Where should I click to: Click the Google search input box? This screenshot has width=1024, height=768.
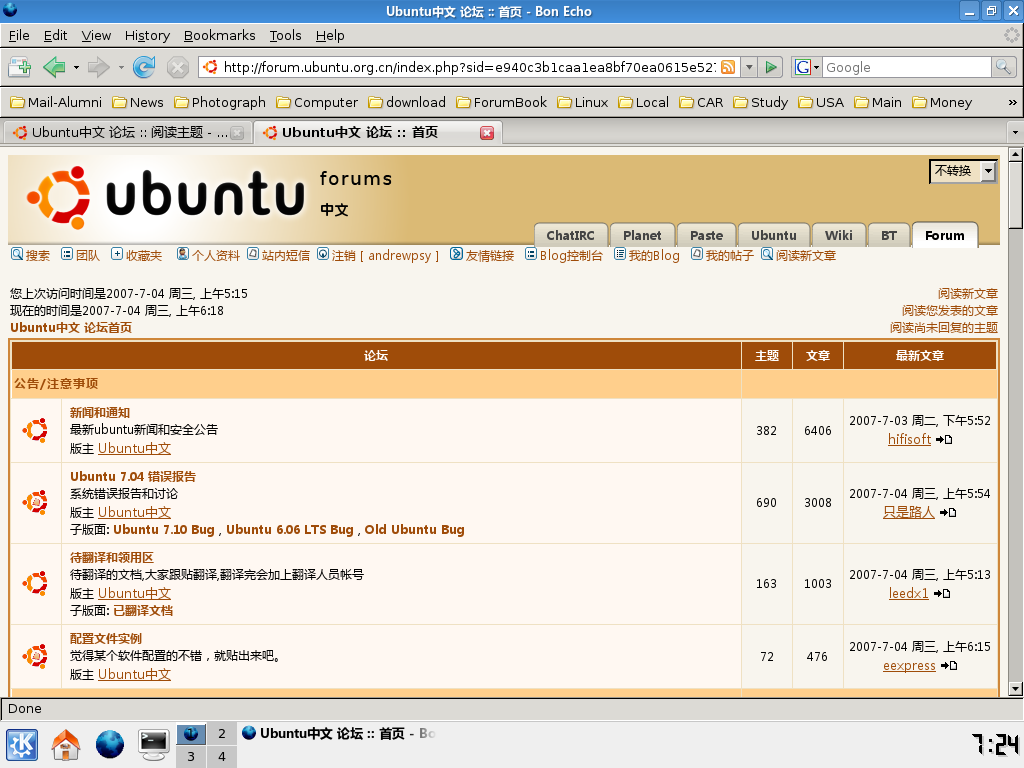(x=906, y=67)
